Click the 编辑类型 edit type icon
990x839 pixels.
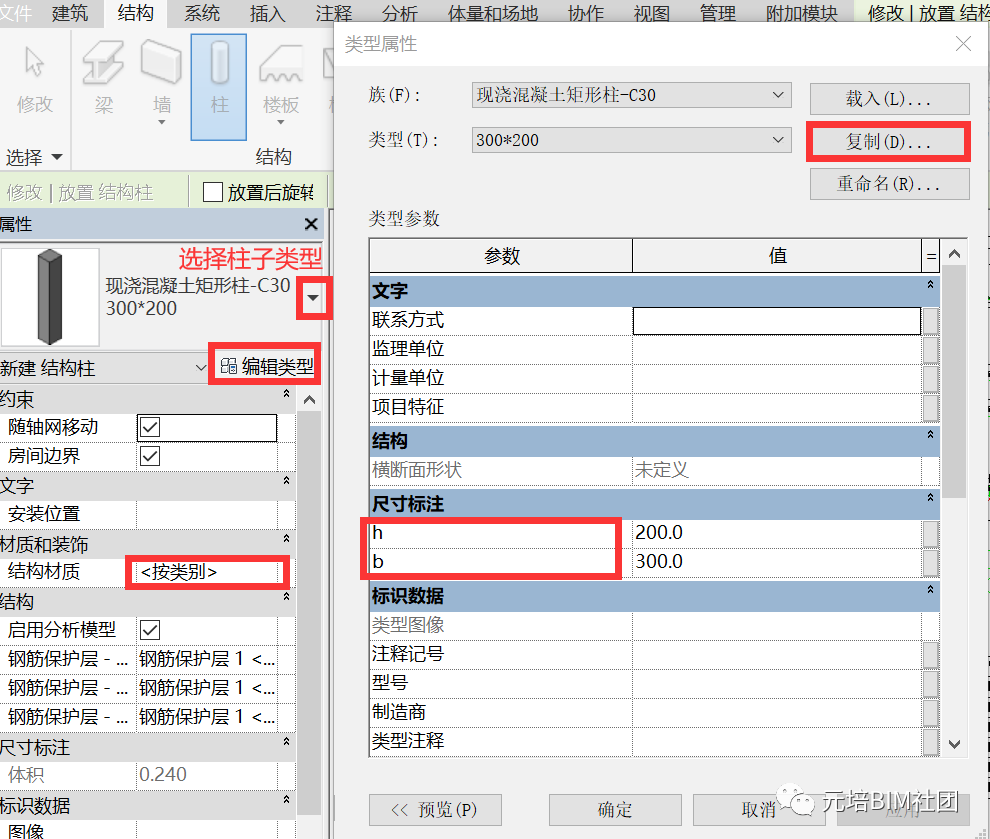pyautogui.click(x=228, y=367)
